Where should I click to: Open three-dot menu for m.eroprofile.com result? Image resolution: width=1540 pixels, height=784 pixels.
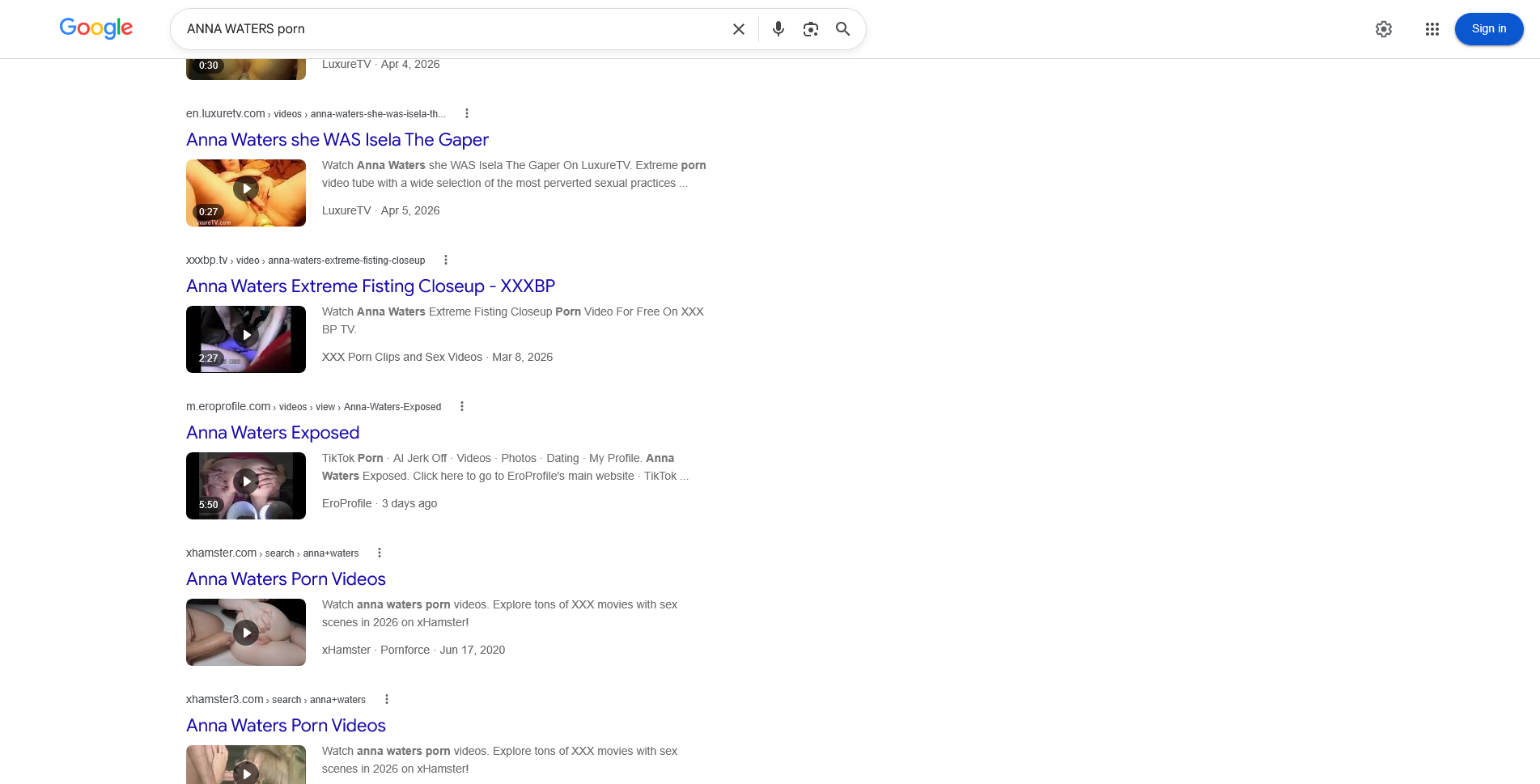(462, 406)
